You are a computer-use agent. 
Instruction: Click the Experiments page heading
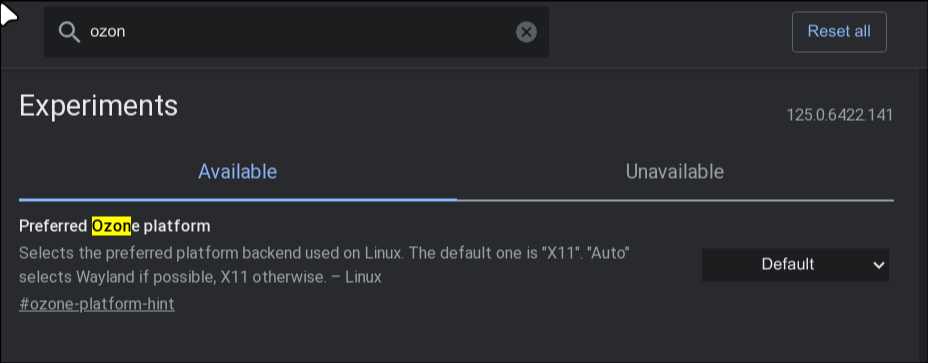point(98,106)
